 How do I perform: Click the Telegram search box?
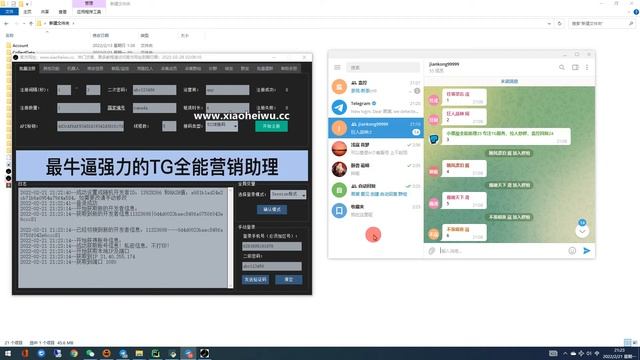tap(383, 67)
